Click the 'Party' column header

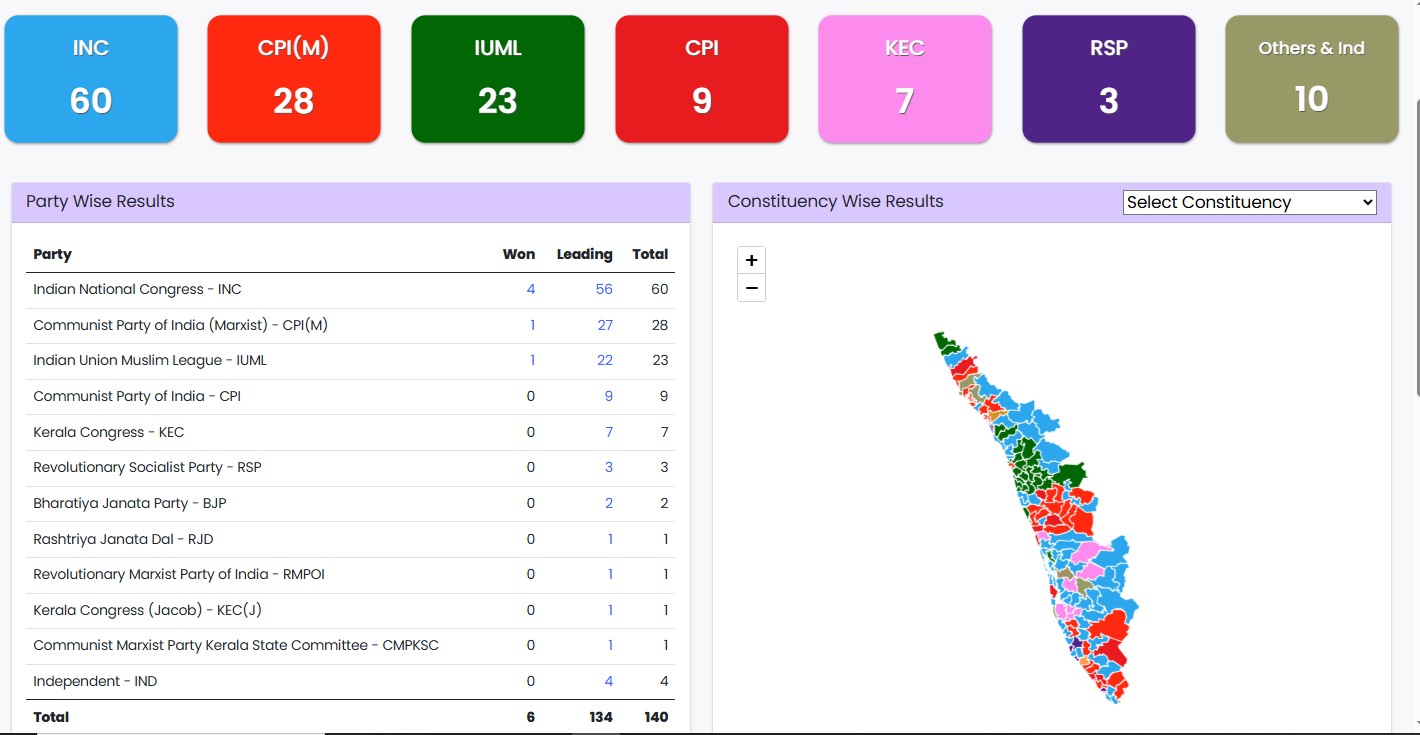pos(52,254)
